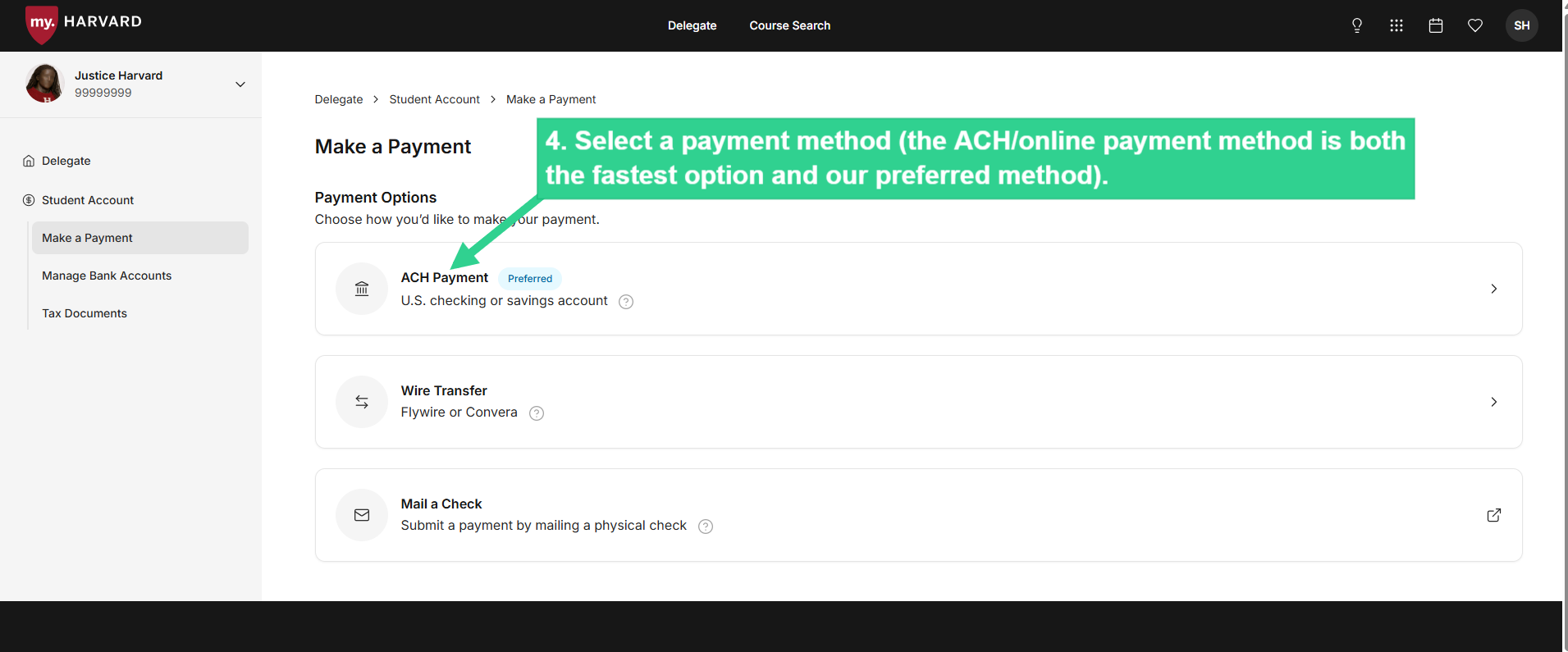Open the SH user avatar menu
Image resolution: width=1568 pixels, height=652 pixels.
click(x=1522, y=25)
